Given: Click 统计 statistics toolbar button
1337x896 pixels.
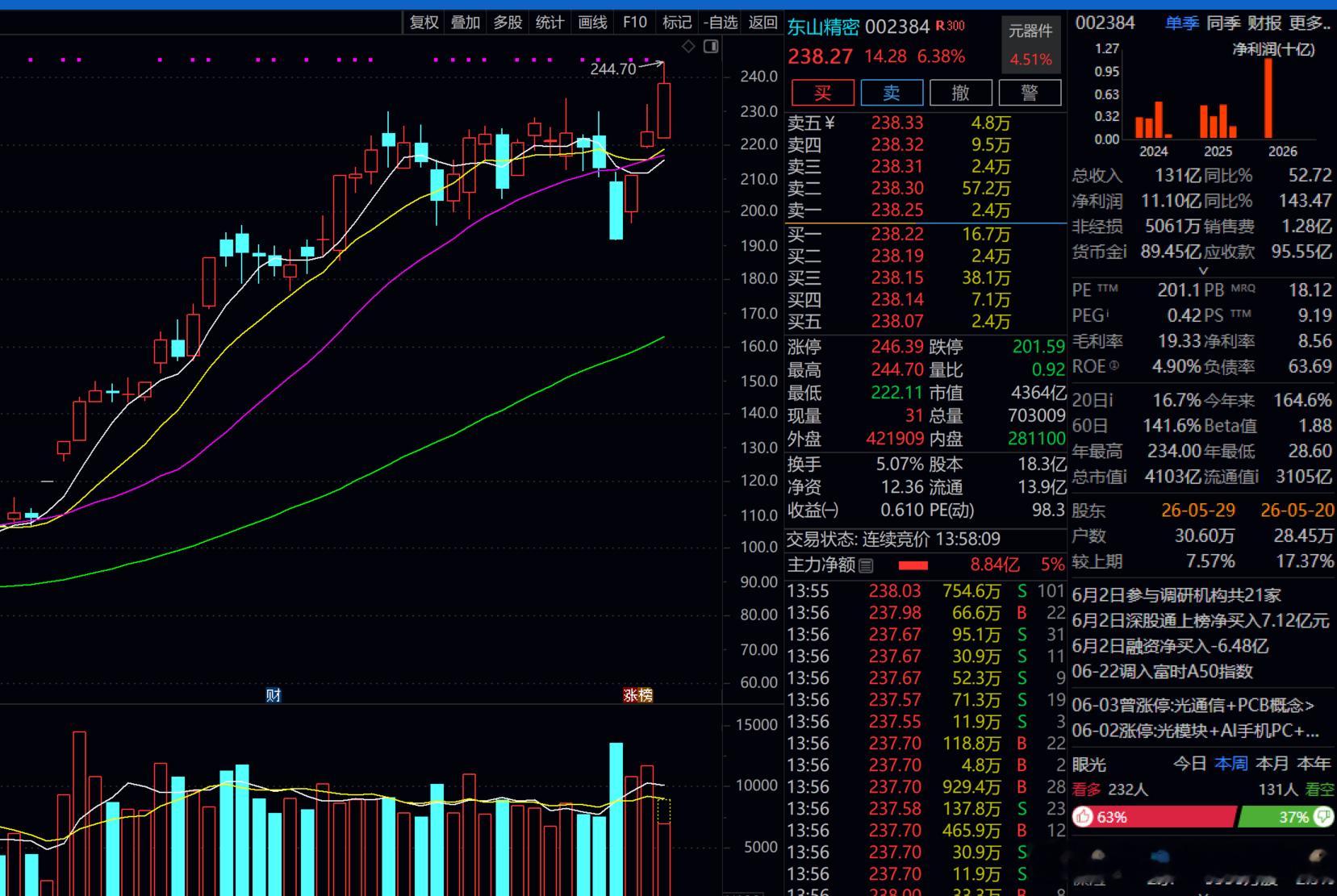Looking at the screenshot, I should pos(550,23).
